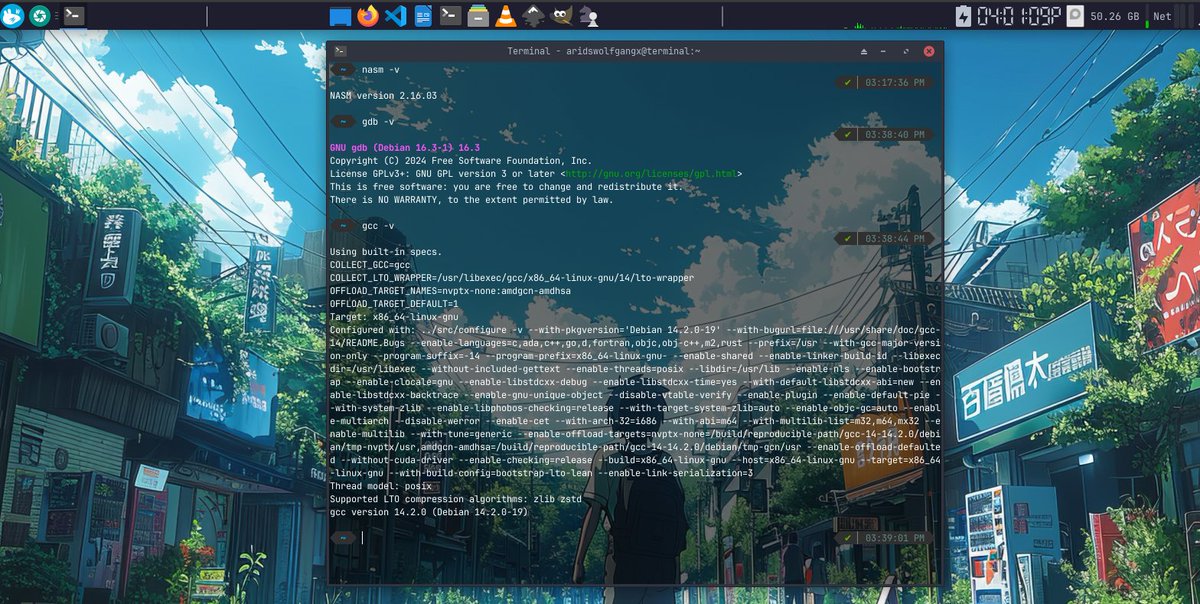Click the 50.26 GB free space readout
This screenshot has height=604, width=1200.
(x=1115, y=16)
